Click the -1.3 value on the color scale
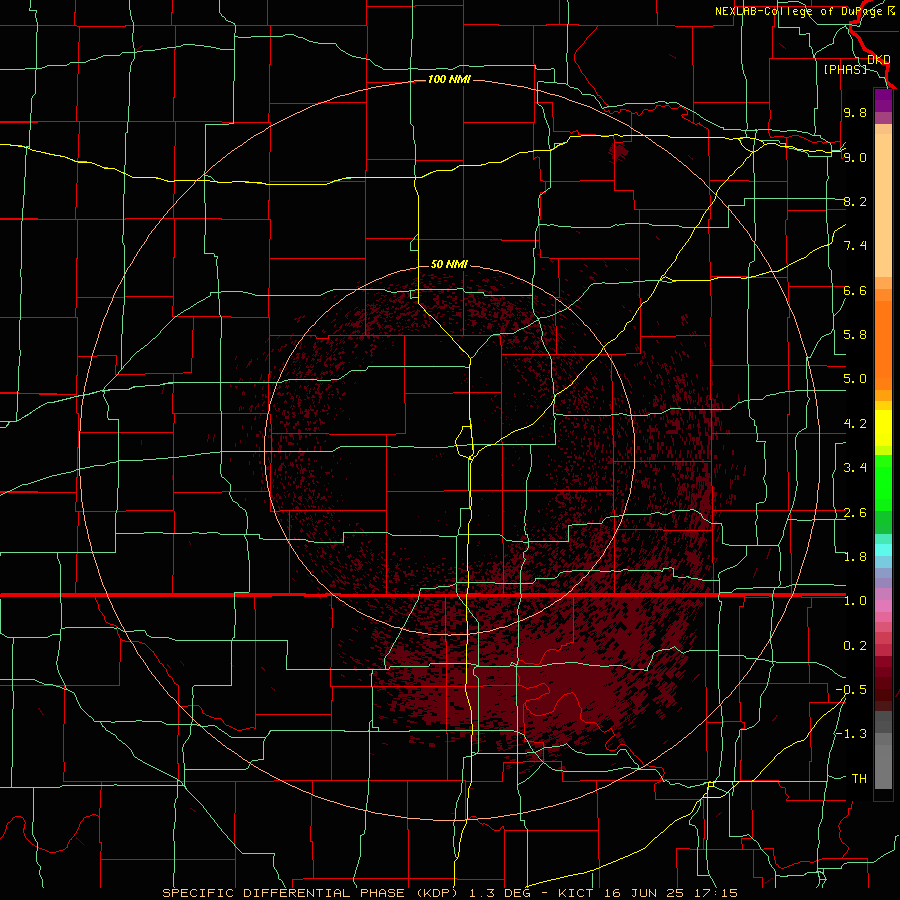Viewport: 900px width, 900px height. tap(851, 734)
